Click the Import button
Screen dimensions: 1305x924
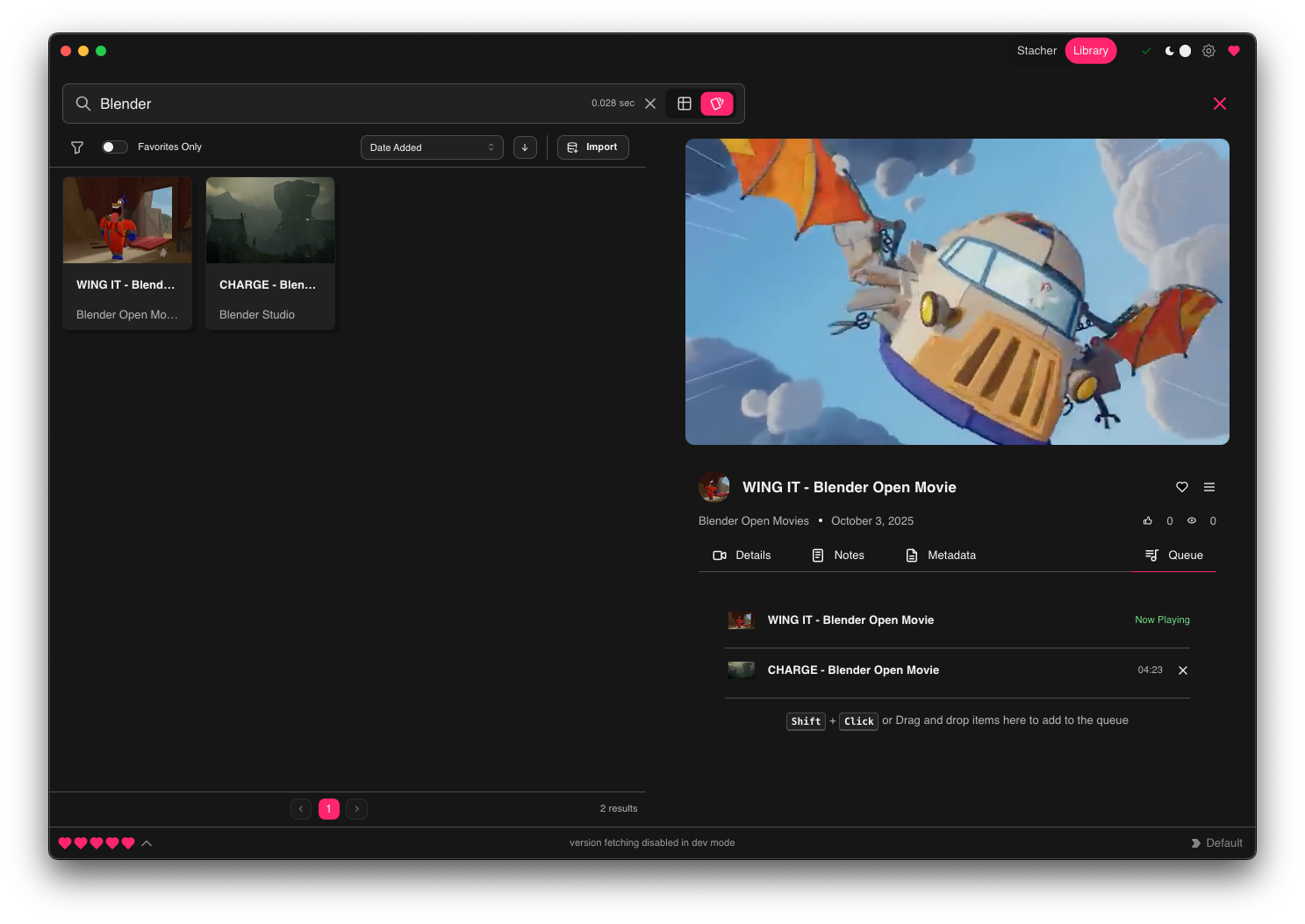click(593, 147)
